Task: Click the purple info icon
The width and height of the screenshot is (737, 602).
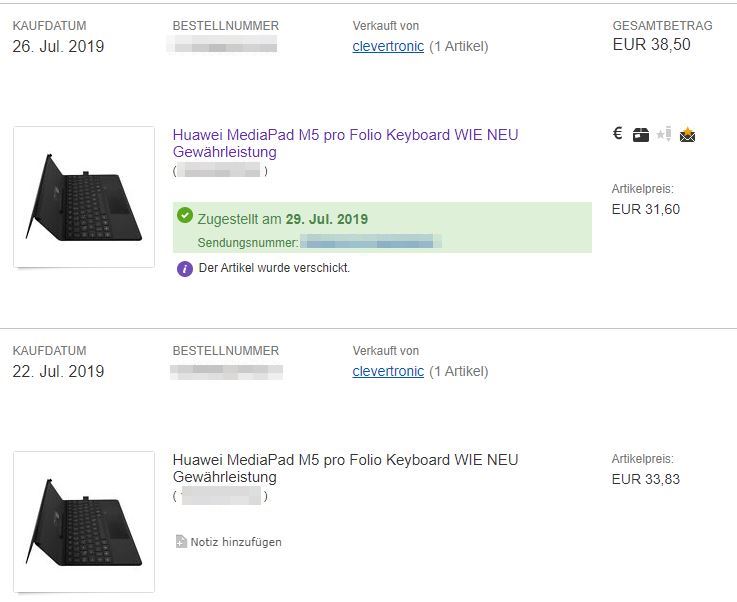Action: tap(185, 268)
